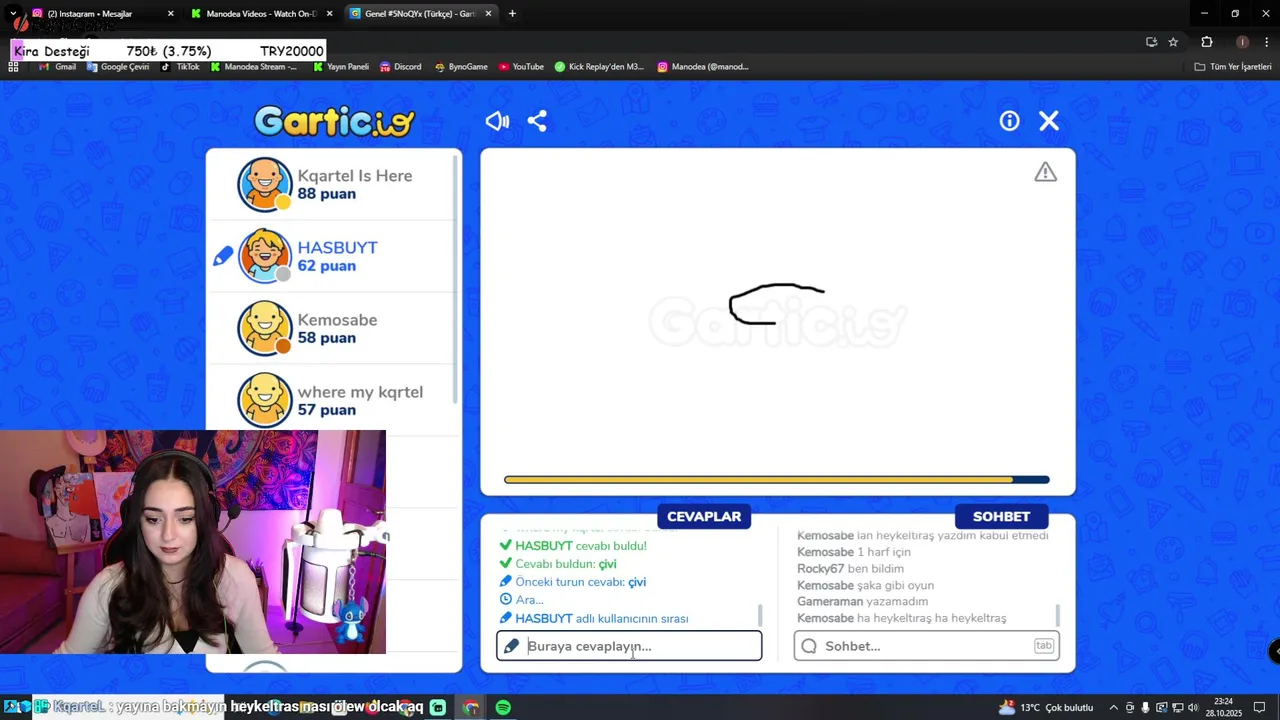The height and width of the screenshot is (720, 1280).
Task: Open the YouTube bookmark
Action: [521, 67]
